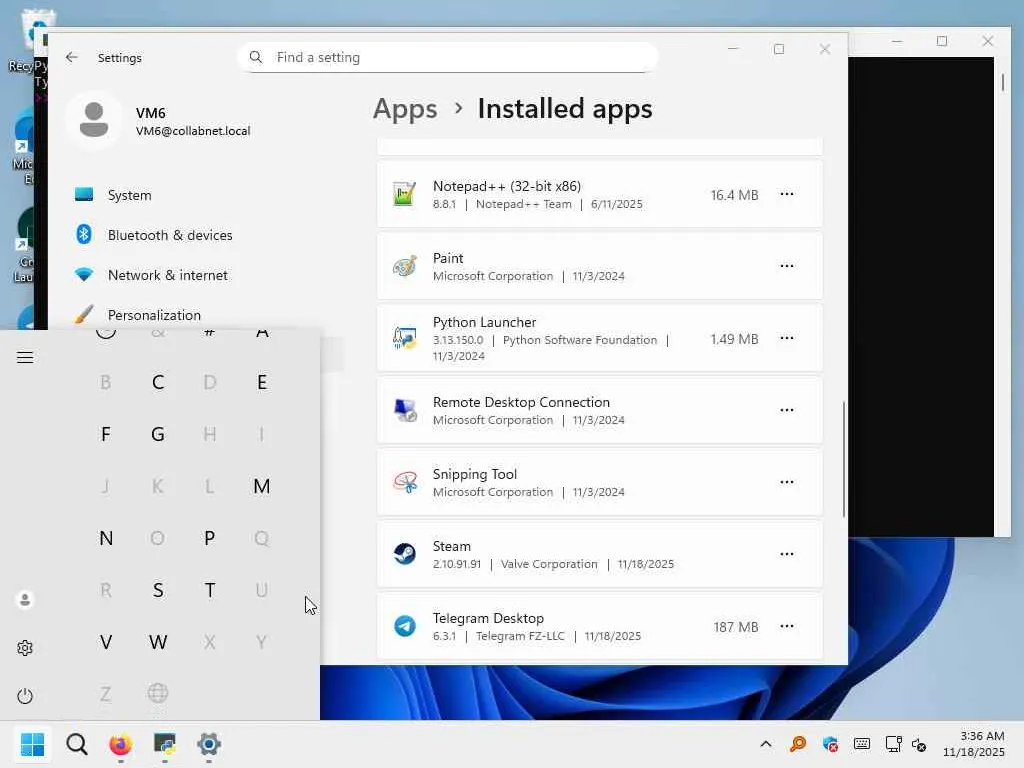The image size is (1024, 768).
Task: Open Firefox from the taskbar
Action: point(121,744)
